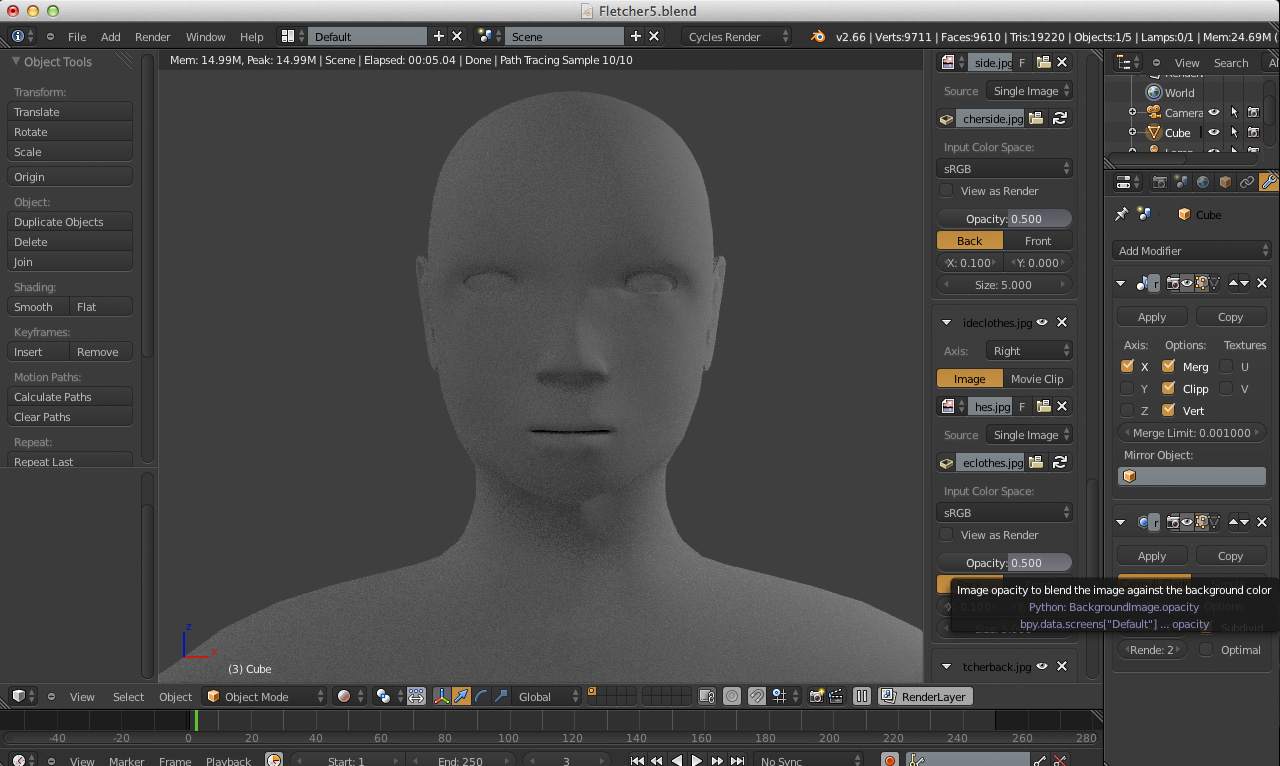The image size is (1280, 766).
Task: Reload the eclothes.jpg image with refresh icon
Action: (x=1060, y=463)
